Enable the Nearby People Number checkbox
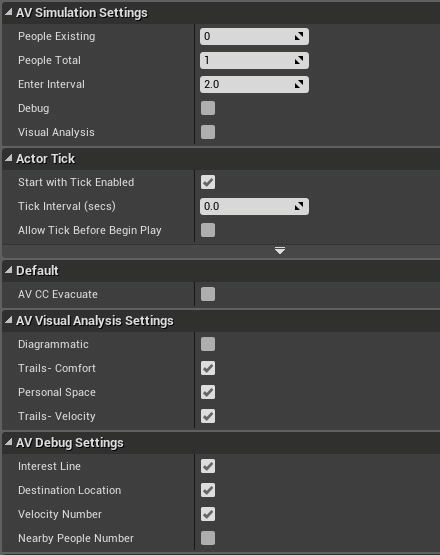 pos(208,538)
